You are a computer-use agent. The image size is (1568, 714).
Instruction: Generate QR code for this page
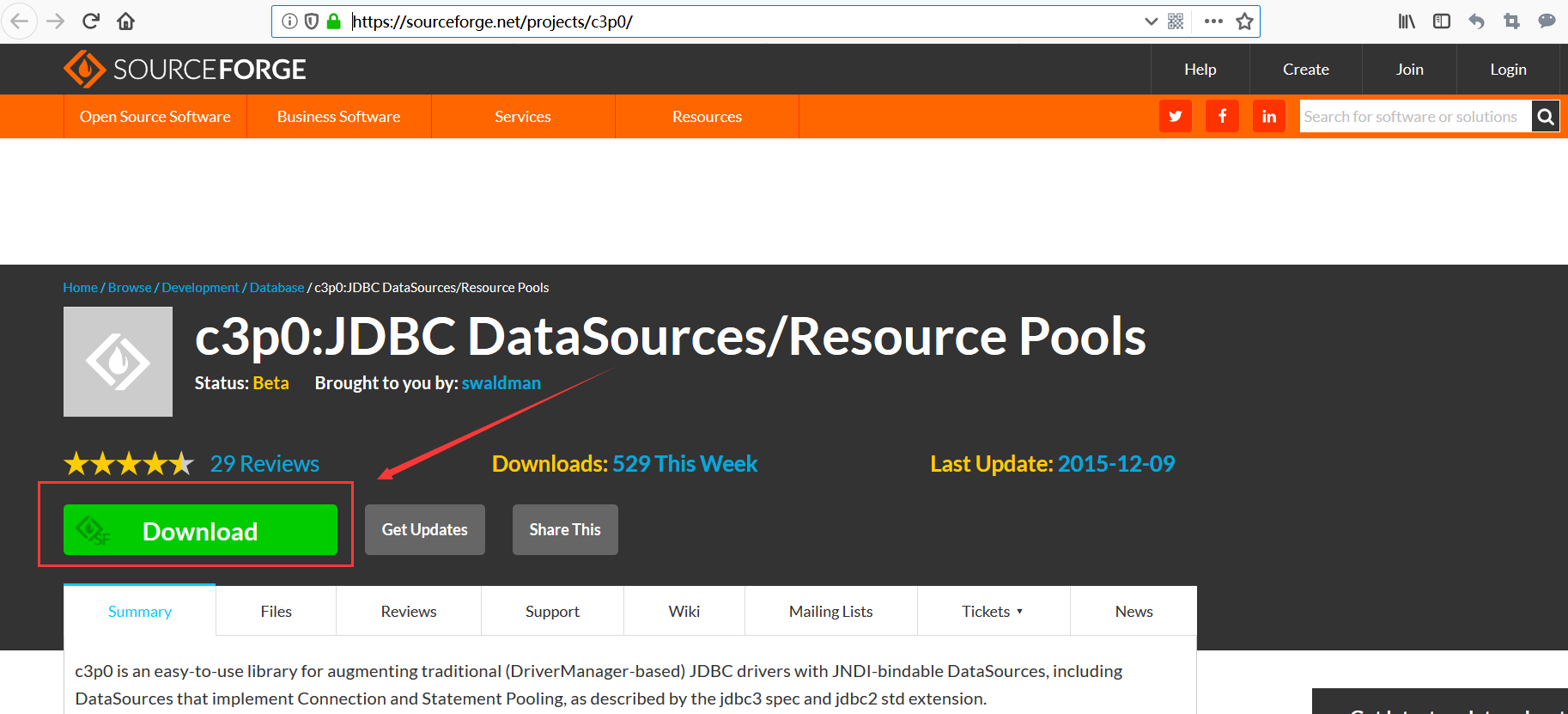pyautogui.click(x=1176, y=21)
